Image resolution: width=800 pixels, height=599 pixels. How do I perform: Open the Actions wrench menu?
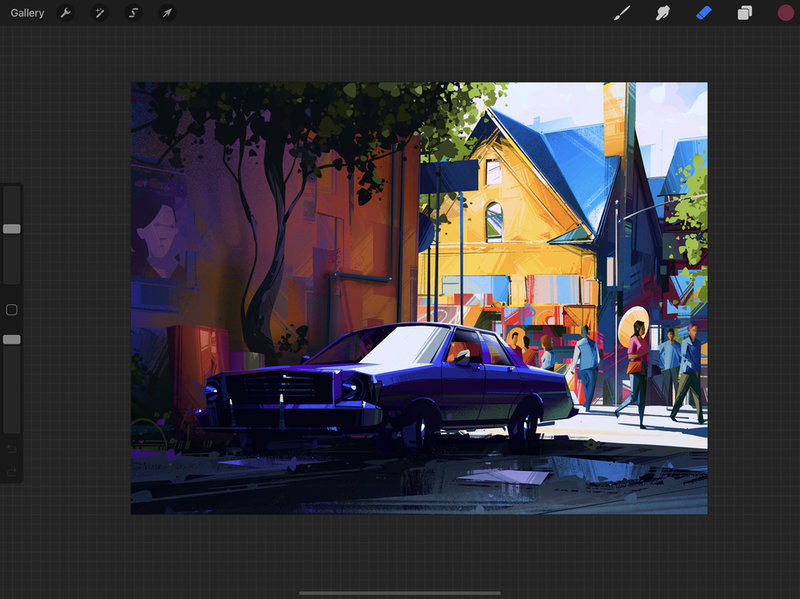(x=65, y=13)
